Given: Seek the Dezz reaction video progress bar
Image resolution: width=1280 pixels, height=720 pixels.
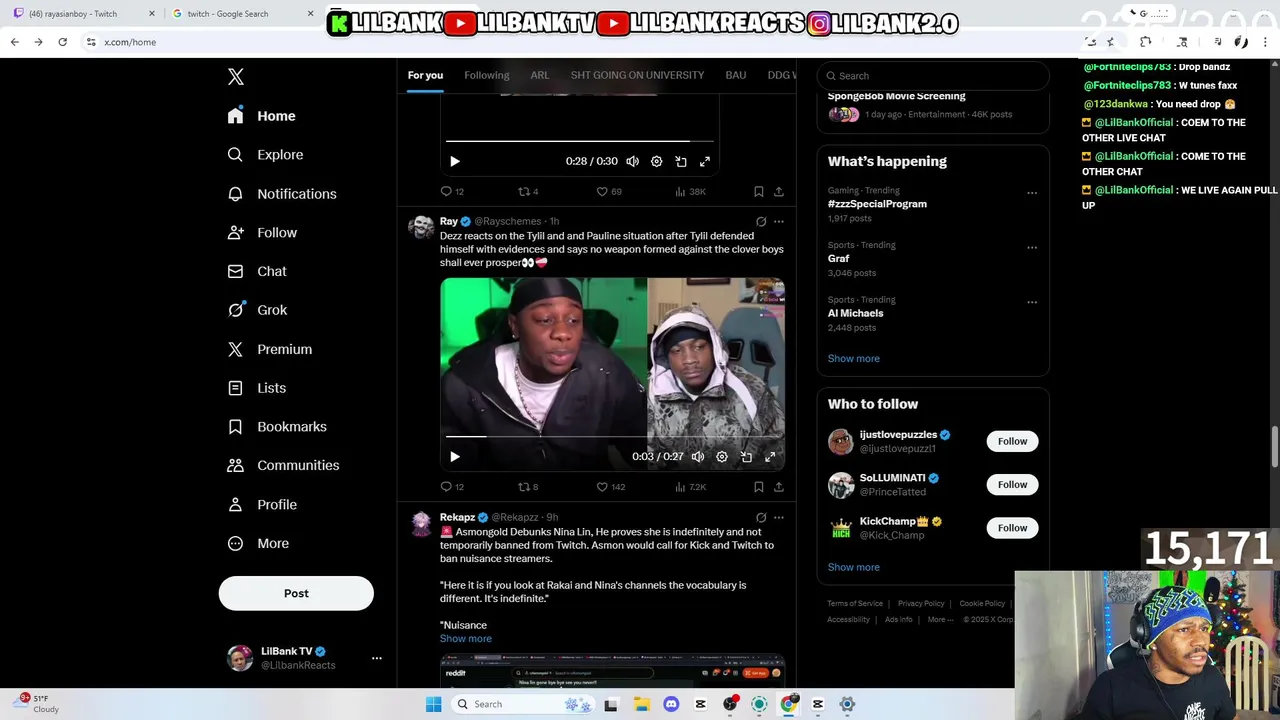Looking at the screenshot, I should 612,436.
